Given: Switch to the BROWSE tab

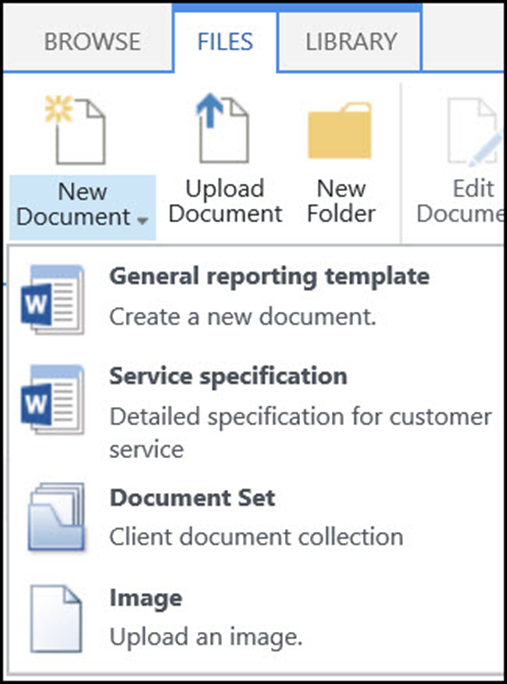Looking at the screenshot, I should click(x=92, y=42).
